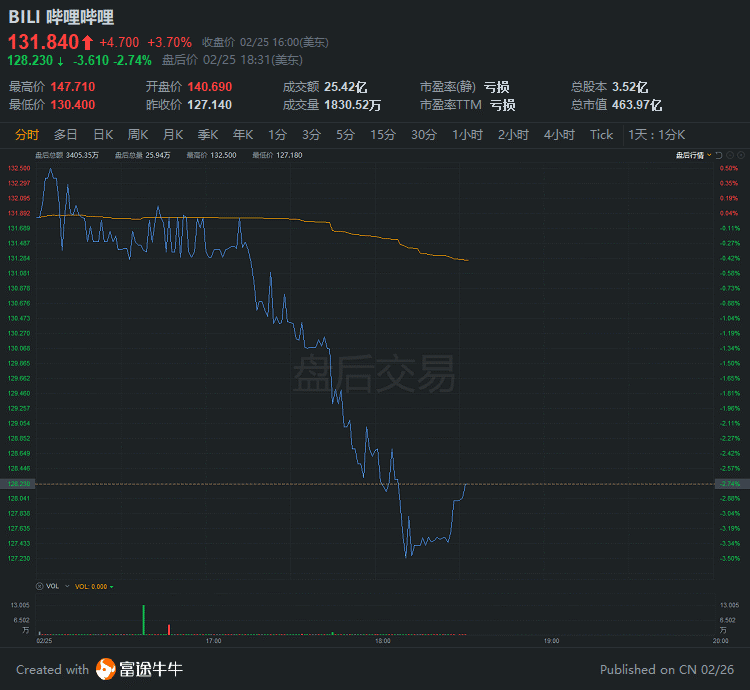Viewport: 750px width, 690px height.
Task: Click the undo arrow icon above the chart
Action: tap(719, 155)
